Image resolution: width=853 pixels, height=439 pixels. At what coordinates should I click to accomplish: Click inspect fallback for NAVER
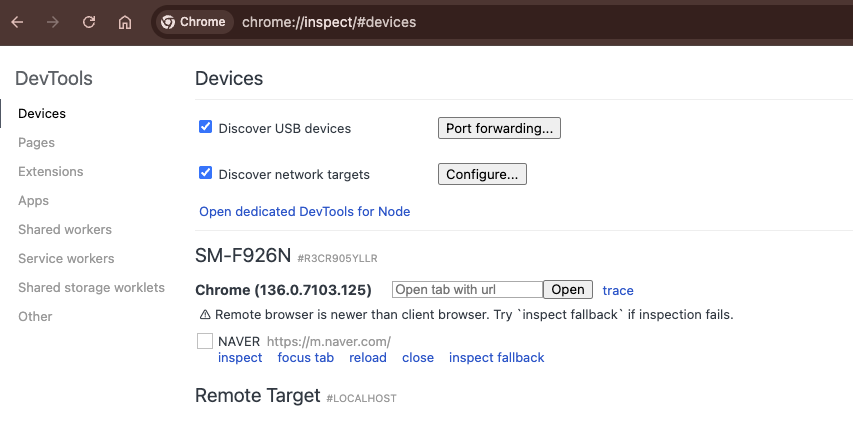(x=497, y=357)
